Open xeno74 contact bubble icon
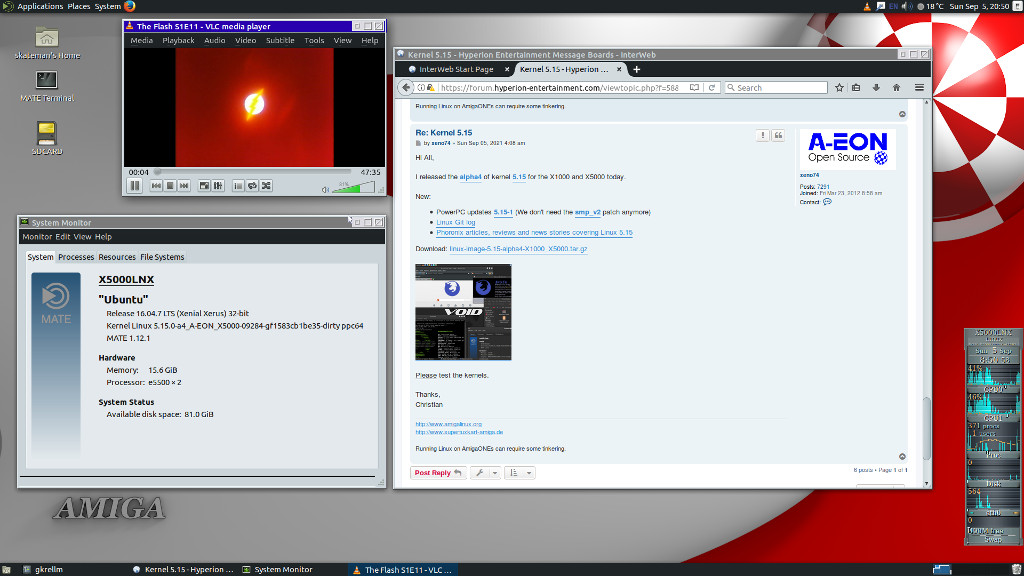This screenshot has width=1024, height=576. coord(827,202)
